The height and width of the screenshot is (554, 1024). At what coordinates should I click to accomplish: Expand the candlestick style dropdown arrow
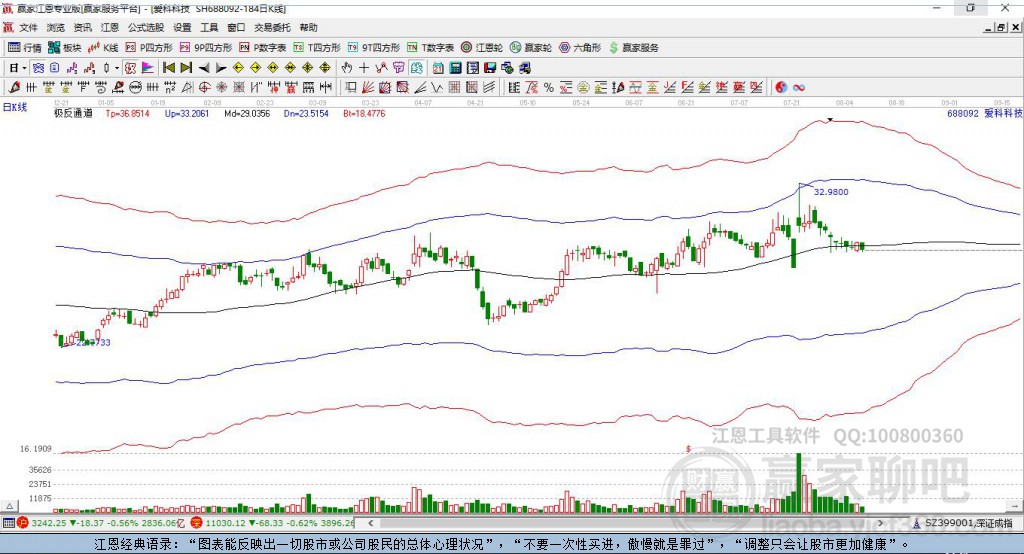point(117,68)
